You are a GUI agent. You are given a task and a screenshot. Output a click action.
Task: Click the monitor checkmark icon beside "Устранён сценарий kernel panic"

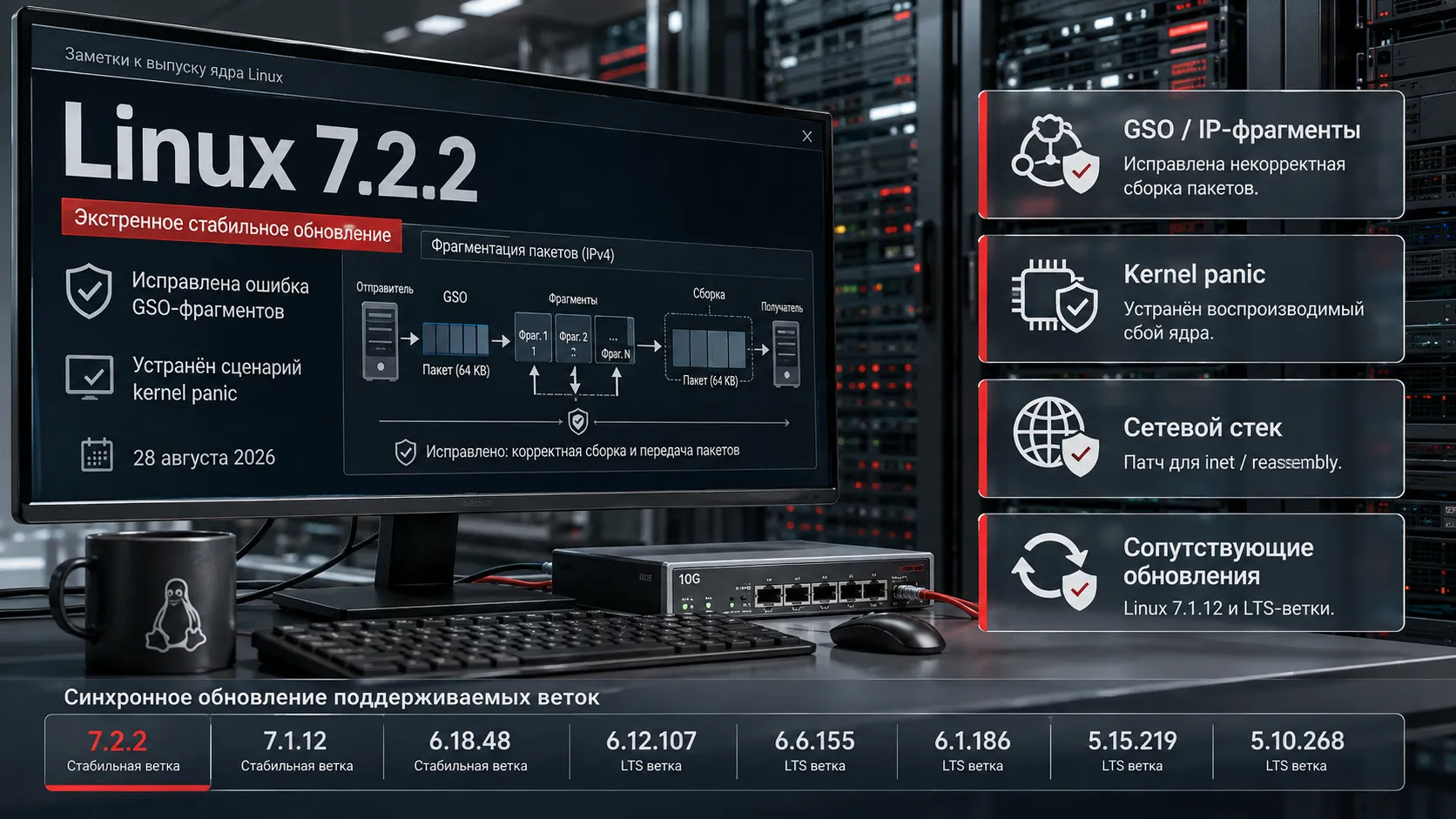pyautogui.click(x=90, y=377)
